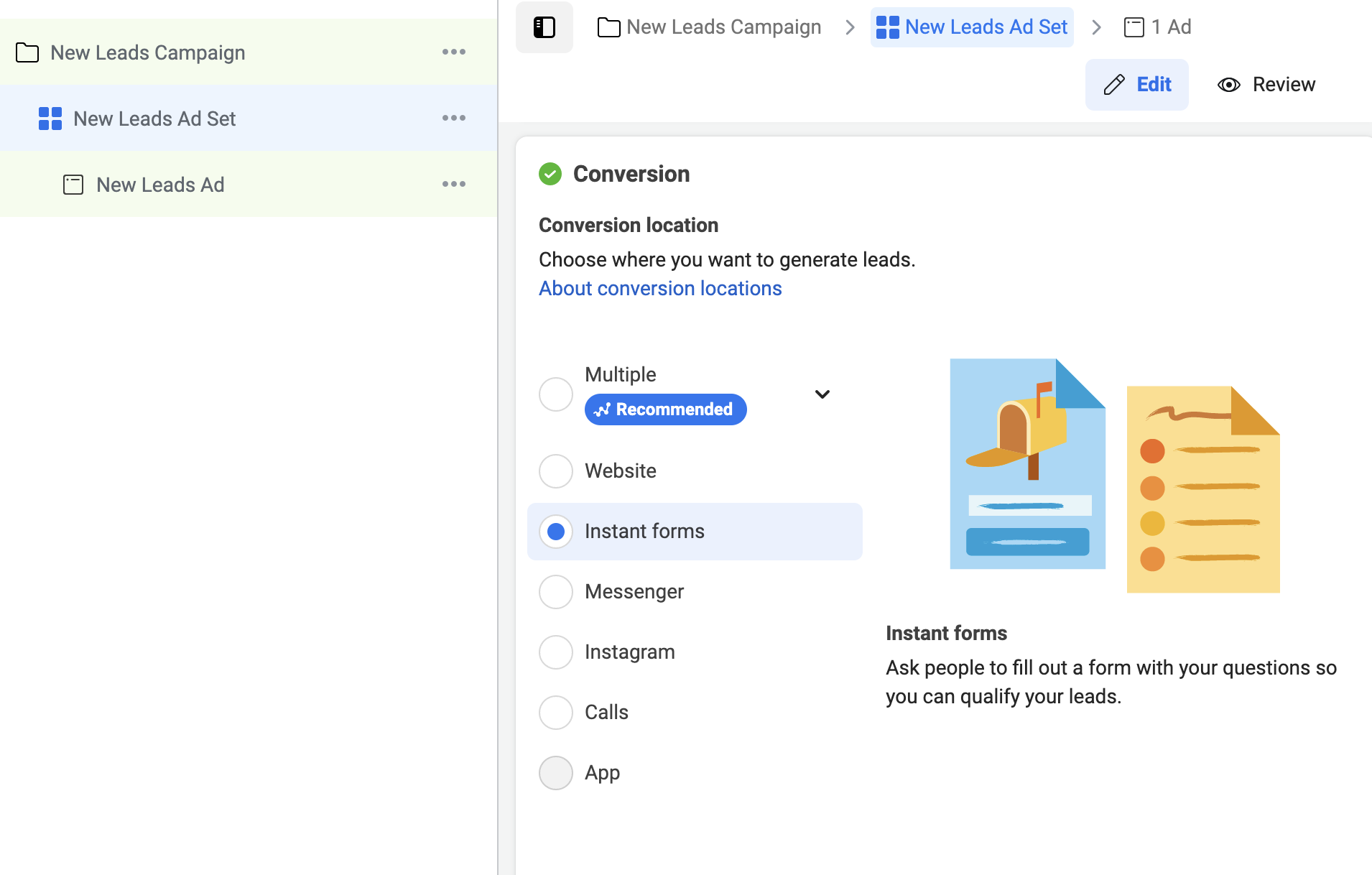This screenshot has width=1372, height=875.
Task: Select the Instagram radio button
Action: pos(556,652)
